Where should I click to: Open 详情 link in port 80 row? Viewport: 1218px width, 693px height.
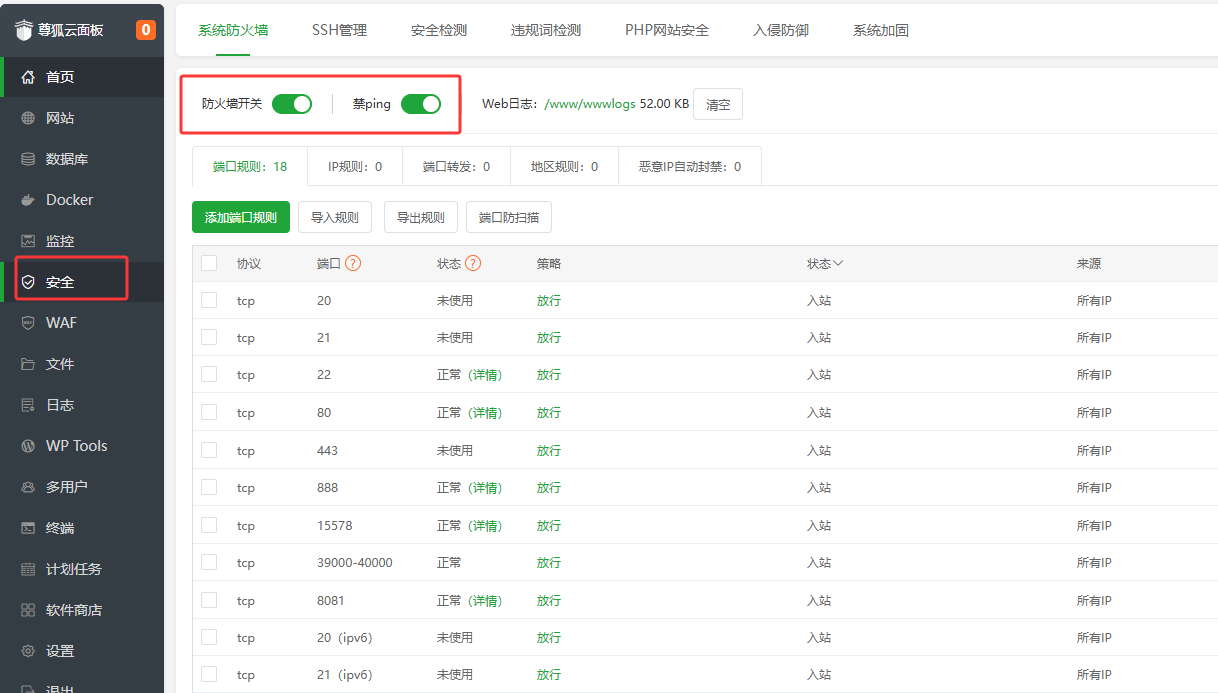tap(485, 412)
